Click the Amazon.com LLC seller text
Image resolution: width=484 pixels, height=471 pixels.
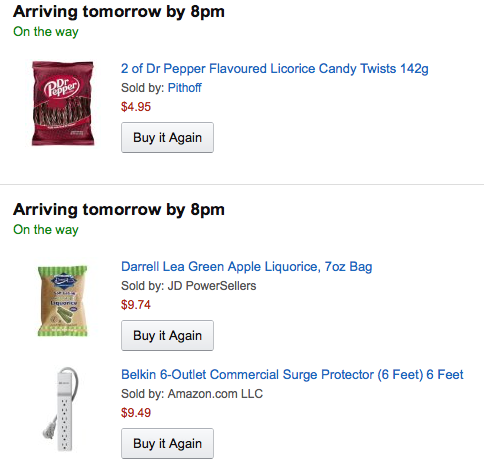pyautogui.click(x=215, y=394)
